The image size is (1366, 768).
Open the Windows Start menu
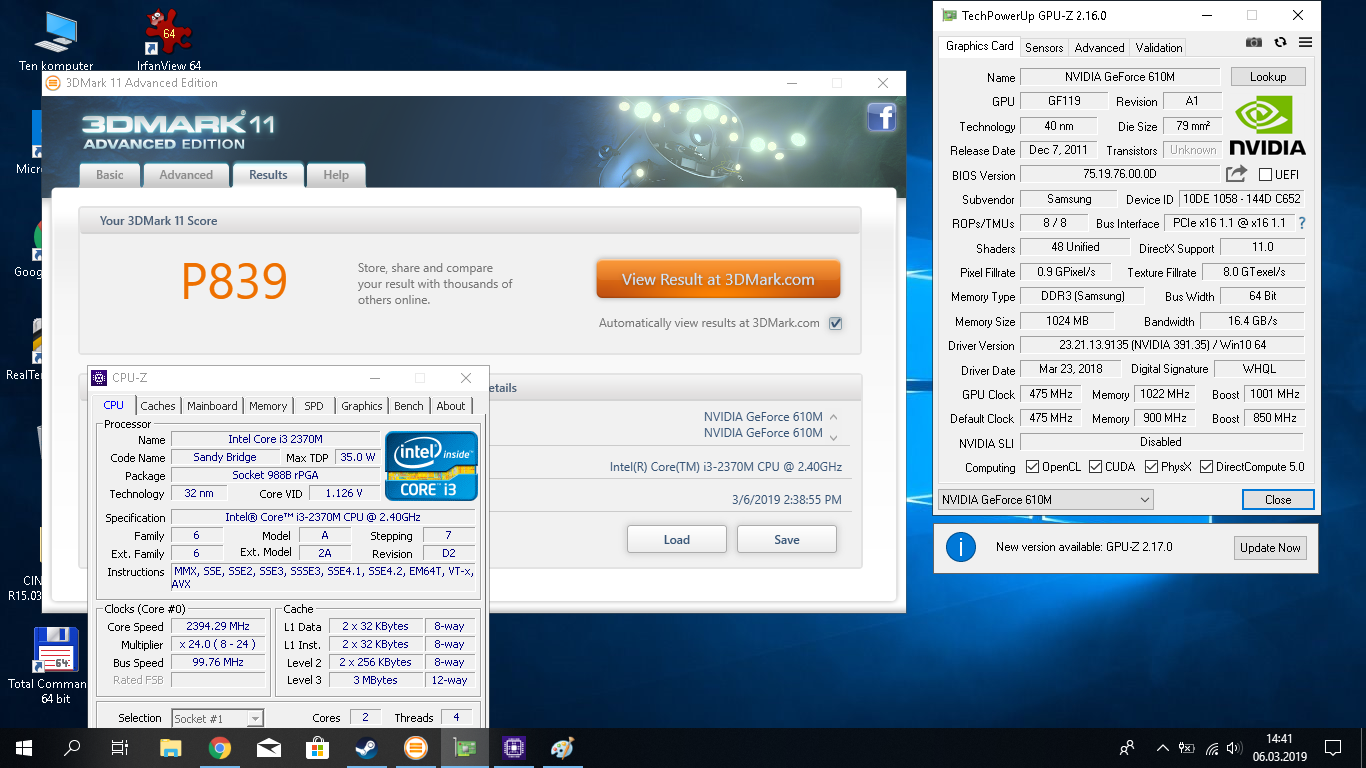point(24,748)
